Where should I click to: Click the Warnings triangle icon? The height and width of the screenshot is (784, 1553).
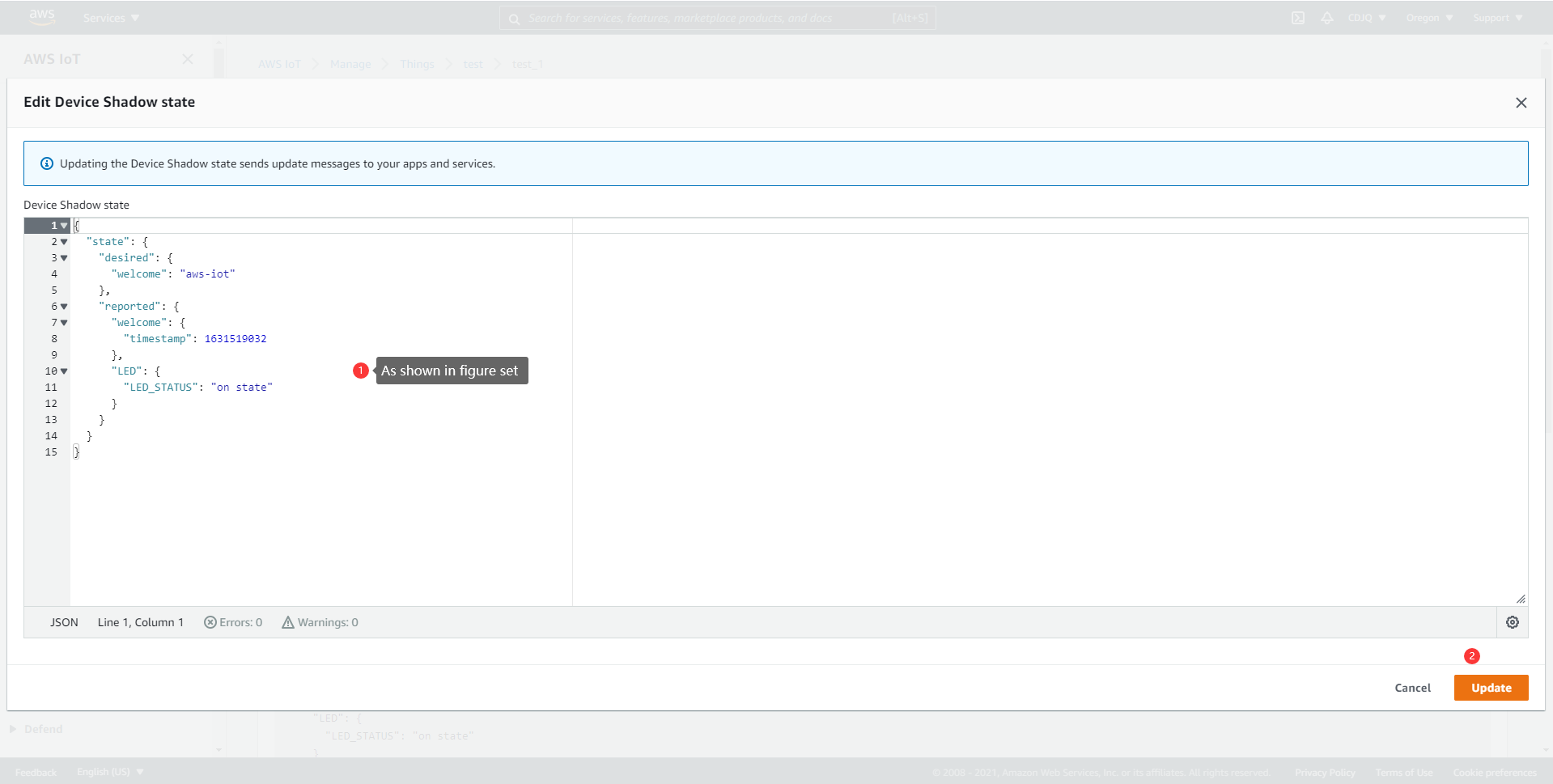[287, 622]
